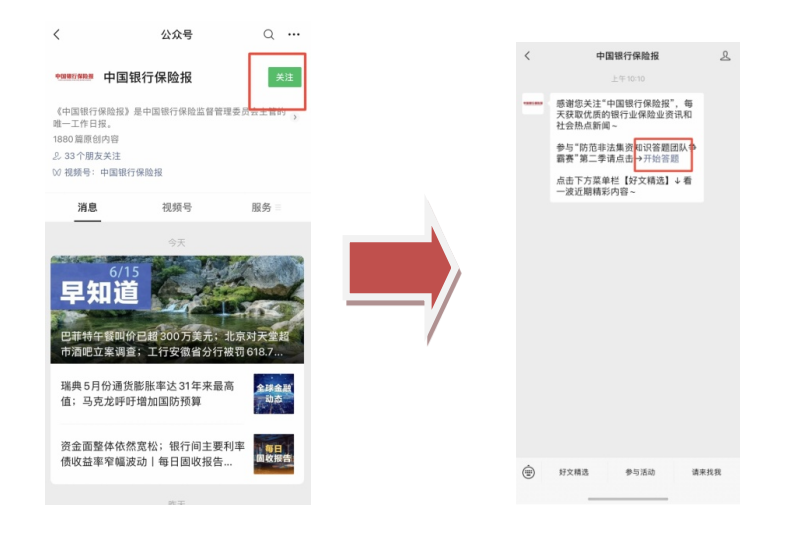Open the 参与活动 bottom menu
Viewport: 790px width, 538px height.
click(640, 472)
